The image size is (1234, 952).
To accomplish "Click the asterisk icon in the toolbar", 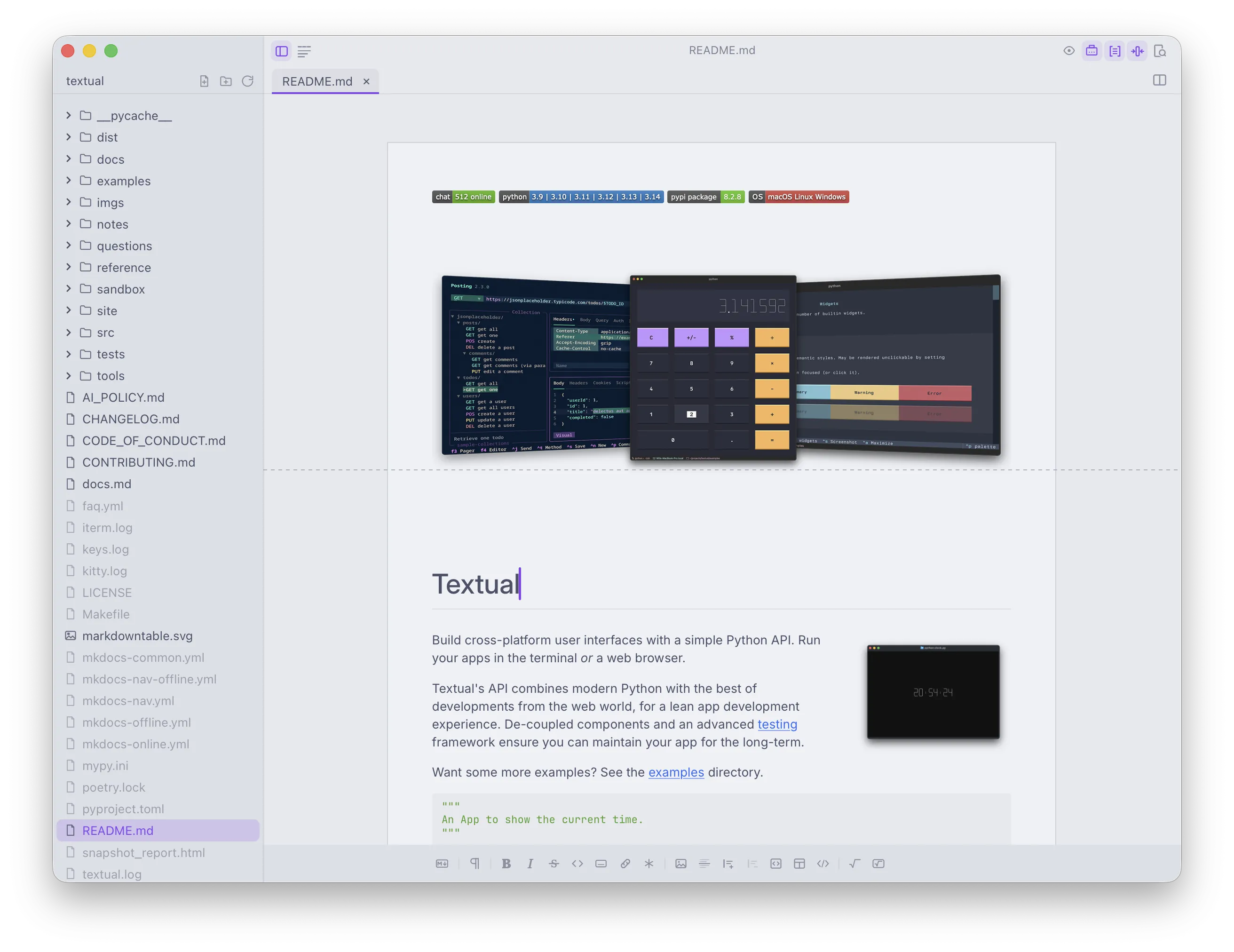I will click(x=649, y=863).
